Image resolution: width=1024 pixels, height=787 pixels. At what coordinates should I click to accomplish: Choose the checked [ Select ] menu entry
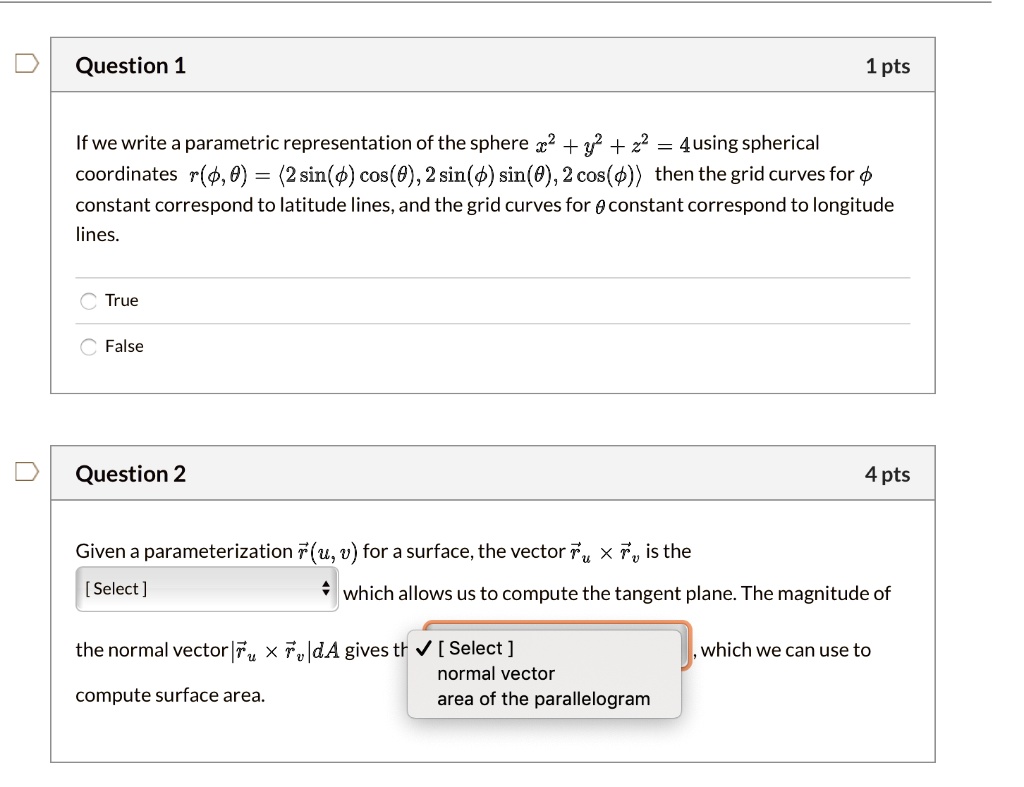click(x=482, y=648)
